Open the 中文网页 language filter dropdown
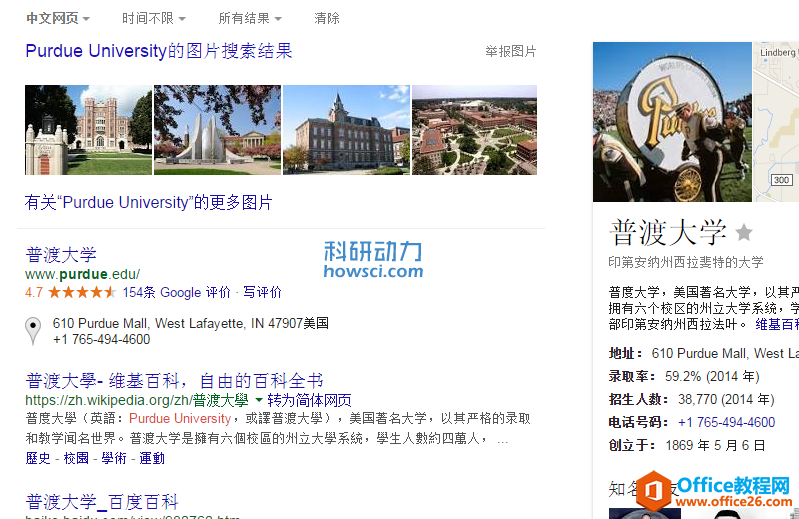This screenshot has height=519, width=799. 58,18
